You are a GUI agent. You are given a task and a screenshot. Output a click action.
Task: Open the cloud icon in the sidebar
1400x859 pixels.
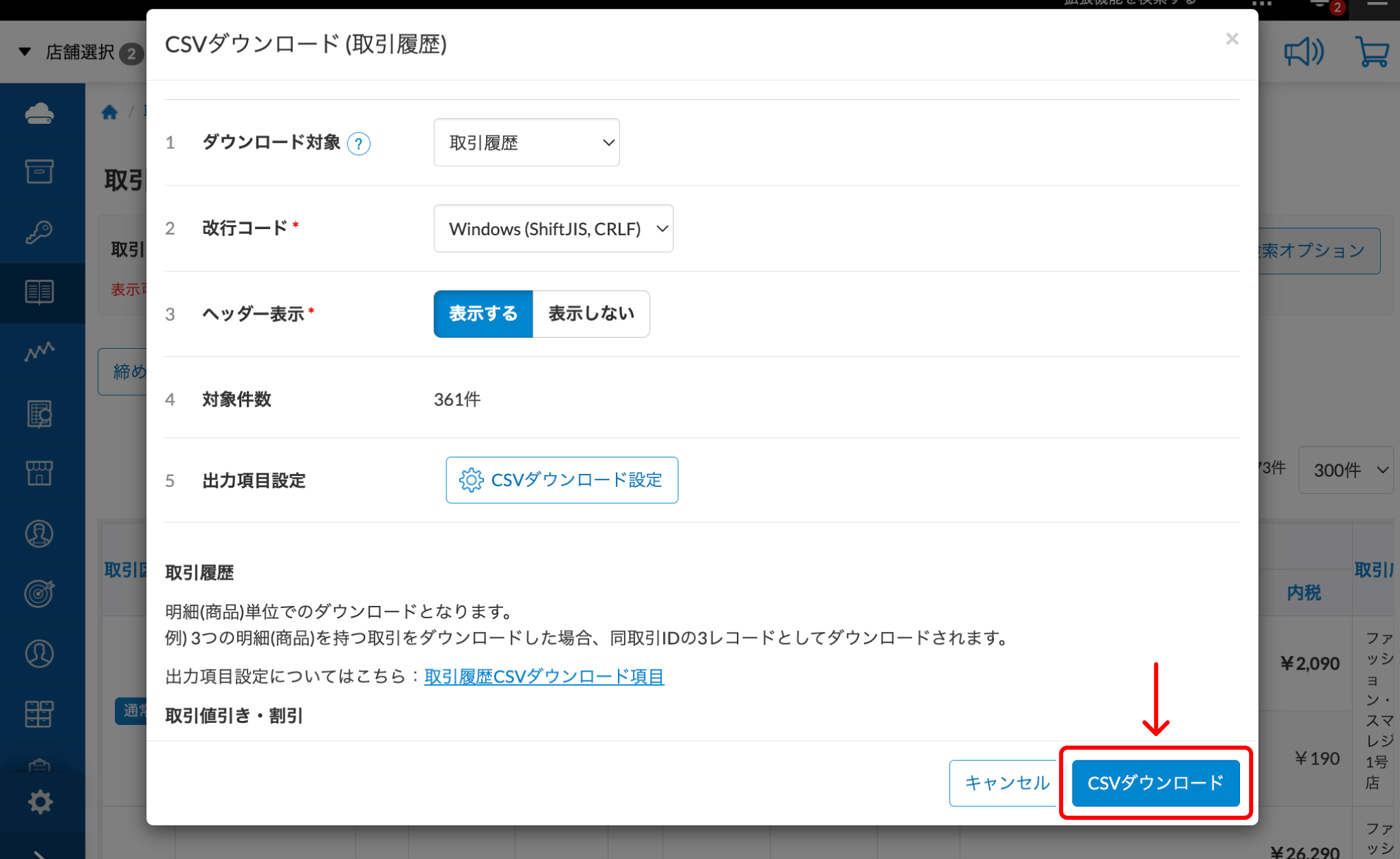pos(40,113)
